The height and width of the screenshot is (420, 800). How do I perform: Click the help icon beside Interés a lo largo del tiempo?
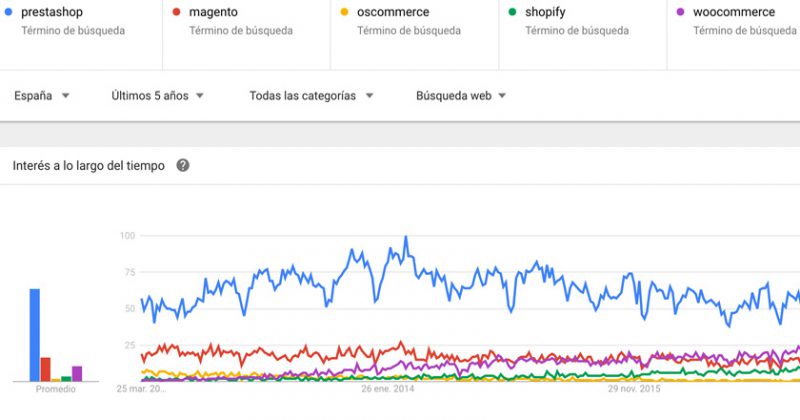183,166
